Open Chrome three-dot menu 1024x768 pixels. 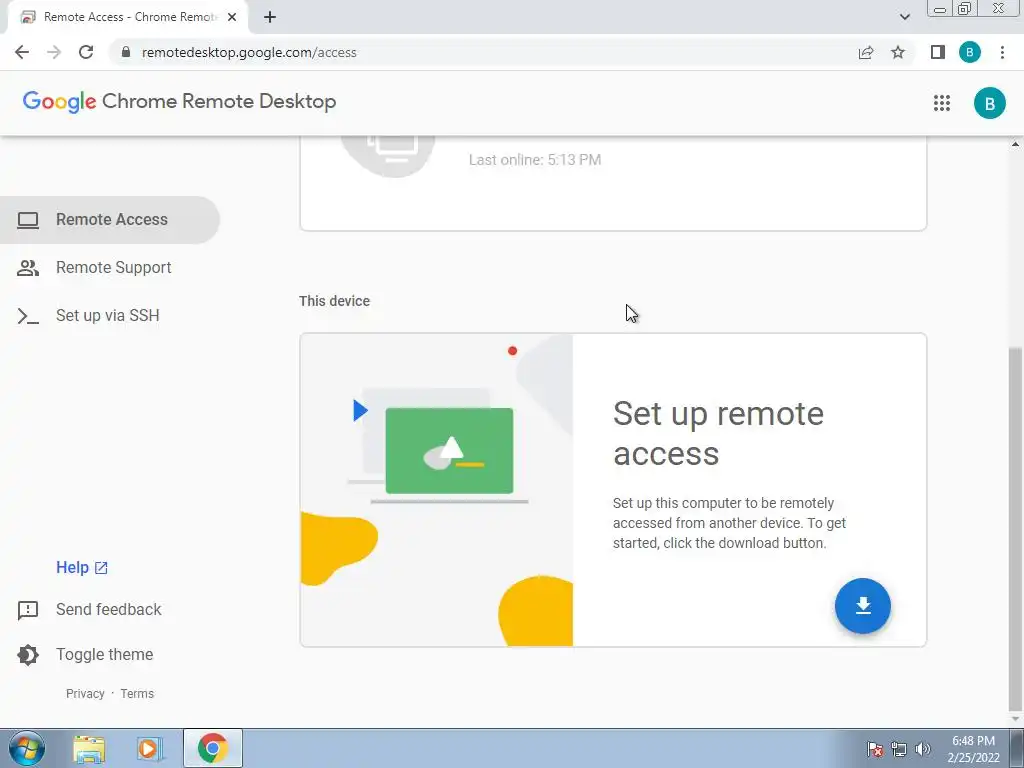(1002, 52)
